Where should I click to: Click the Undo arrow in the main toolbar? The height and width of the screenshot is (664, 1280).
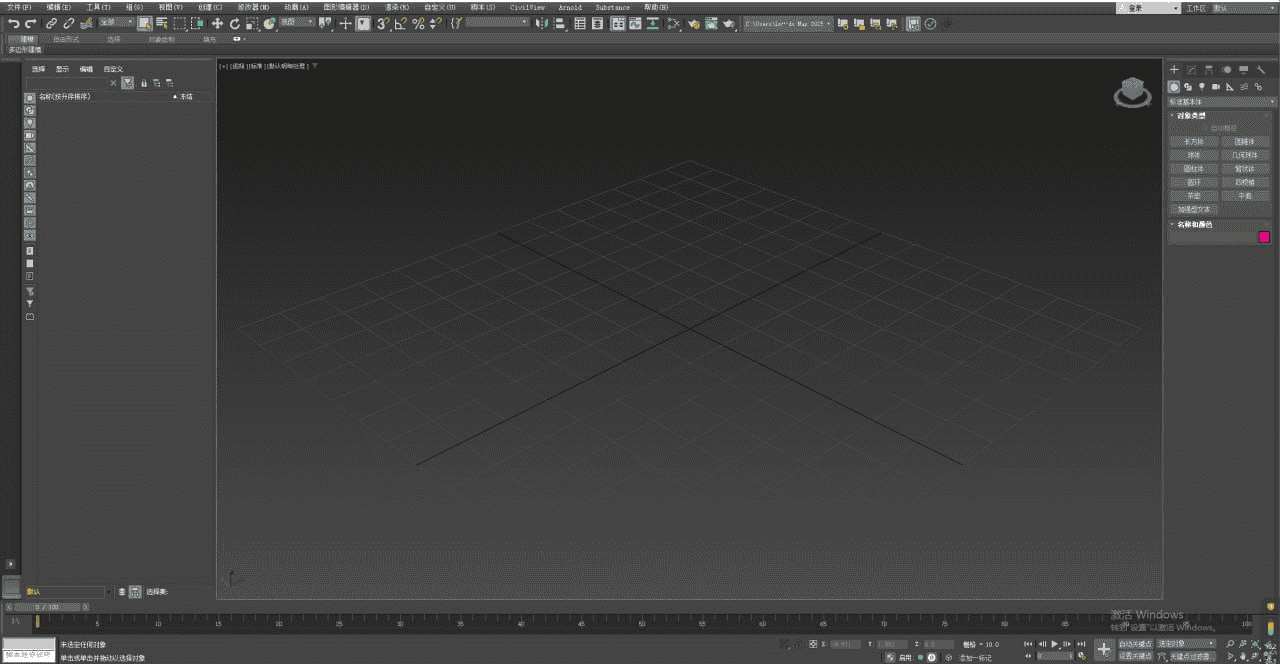click(x=13, y=23)
